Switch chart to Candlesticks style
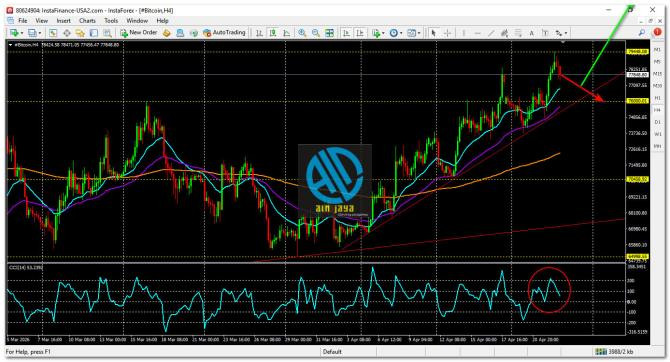 (x=273, y=32)
